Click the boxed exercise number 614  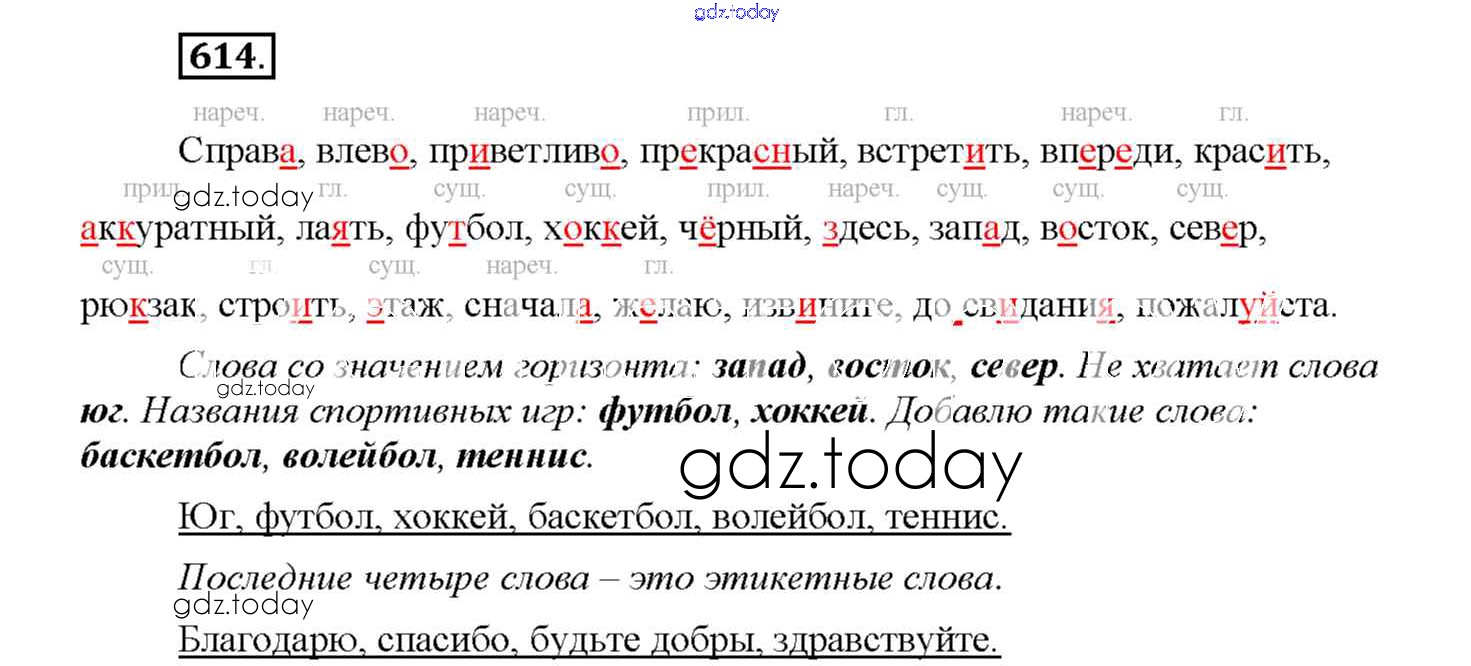point(226,57)
